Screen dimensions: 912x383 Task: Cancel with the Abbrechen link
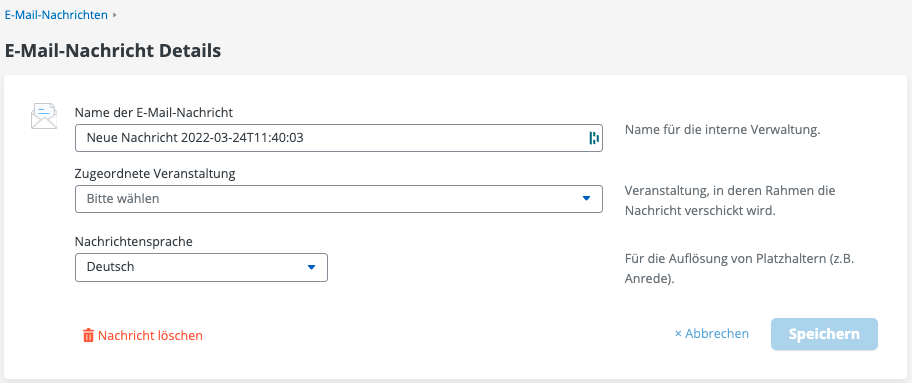(711, 334)
